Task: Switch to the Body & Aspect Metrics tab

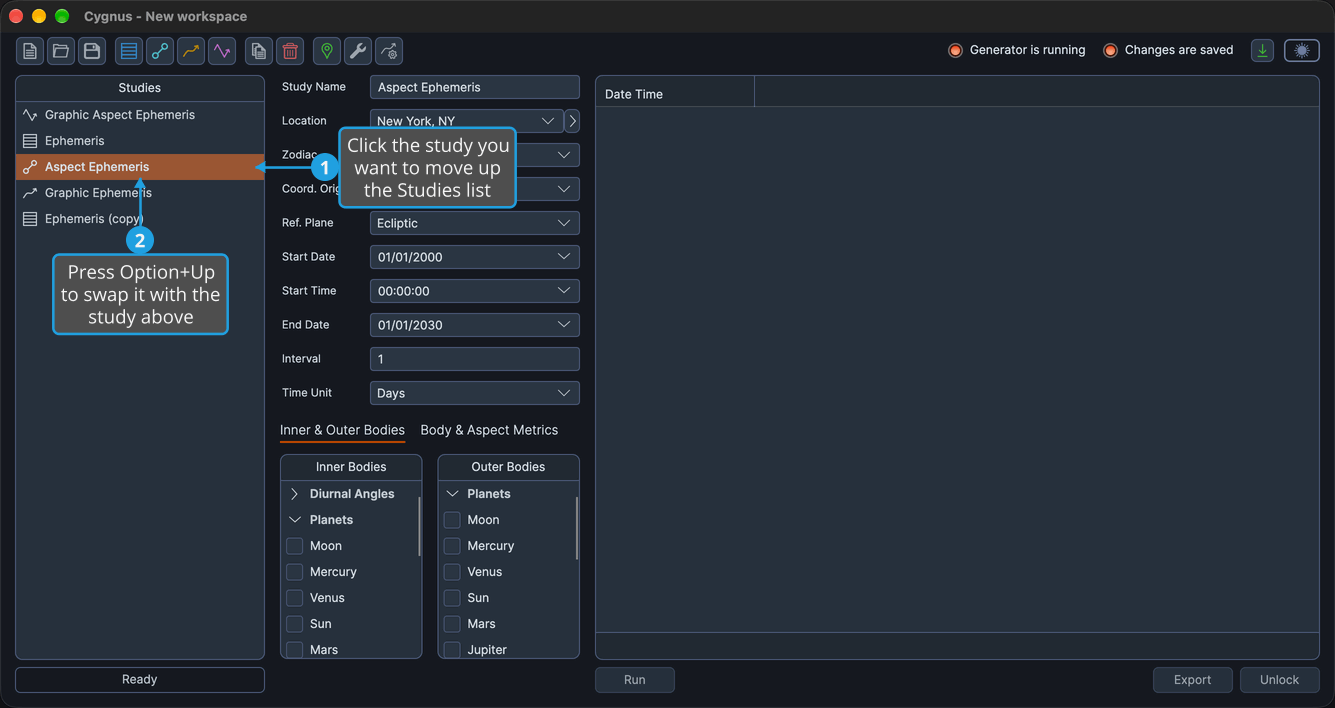Action: click(489, 430)
